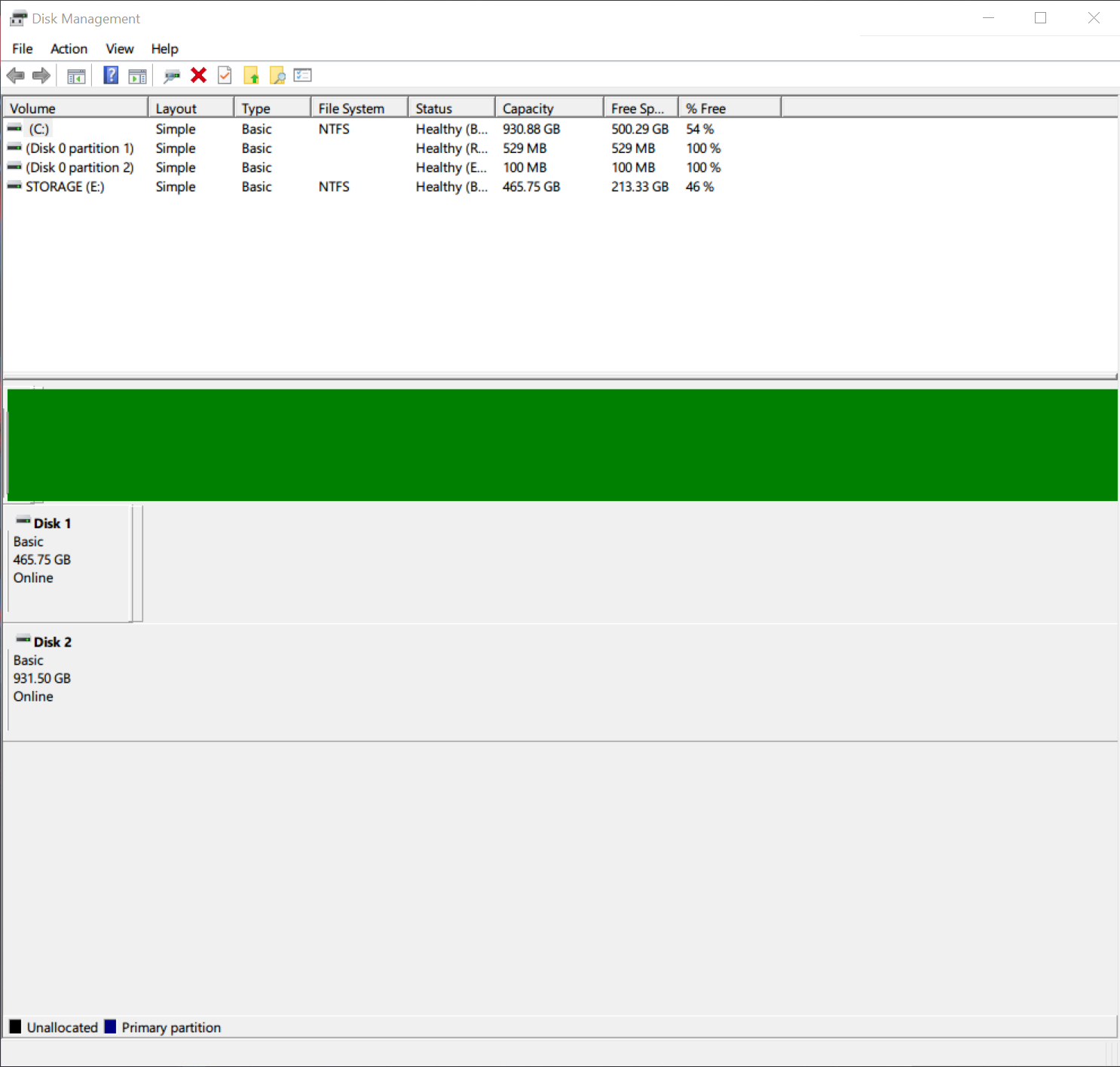Image resolution: width=1120 pixels, height=1067 pixels.
Task: Maximize the Disk Management window
Action: 1040,18
